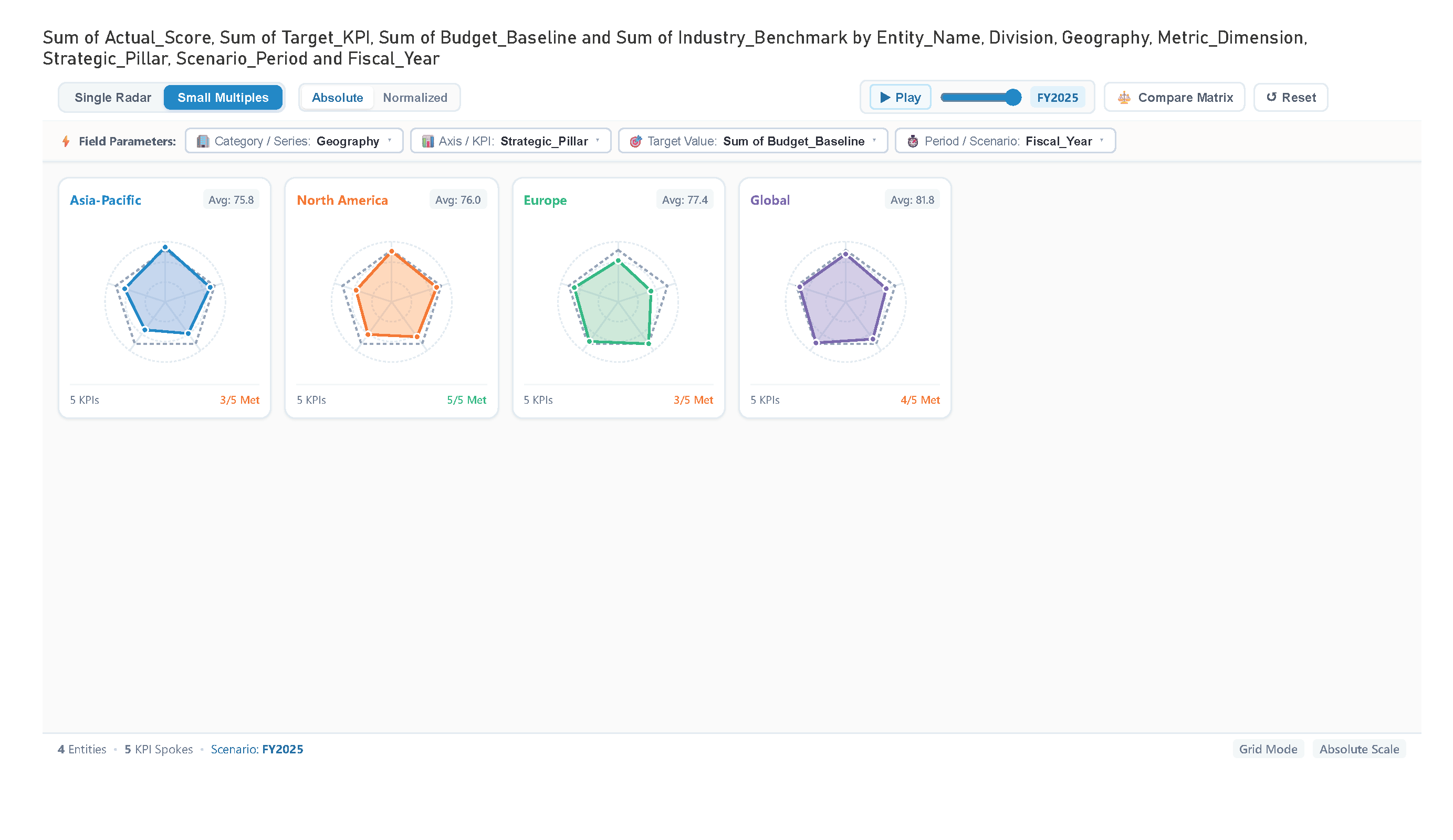Open the Target Value Budget_Baseline dropdown

[753, 141]
